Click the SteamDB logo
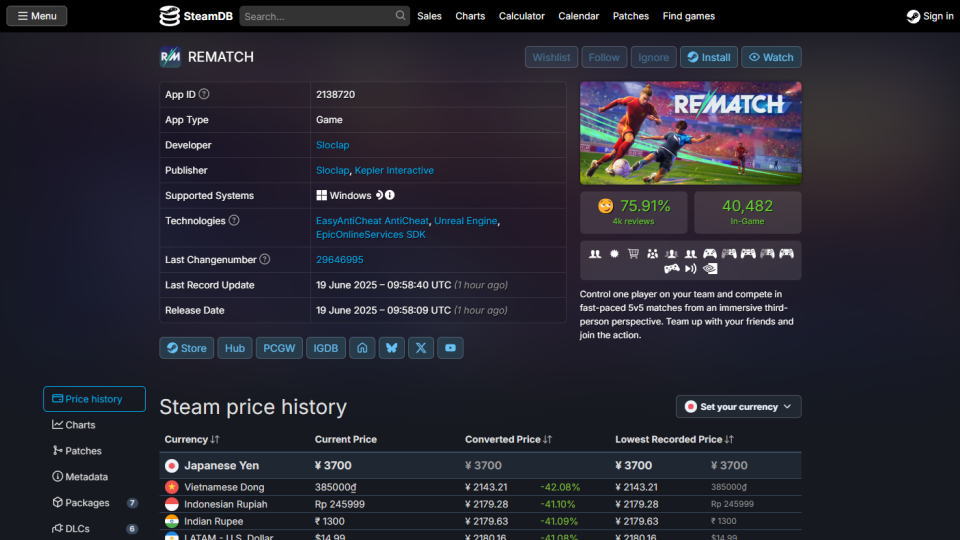Viewport: 960px width, 540px height. point(196,16)
